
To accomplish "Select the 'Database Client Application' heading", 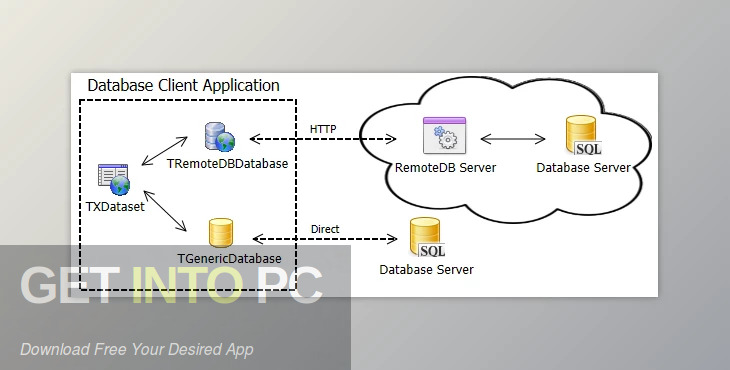I will (x=183, y=86).
